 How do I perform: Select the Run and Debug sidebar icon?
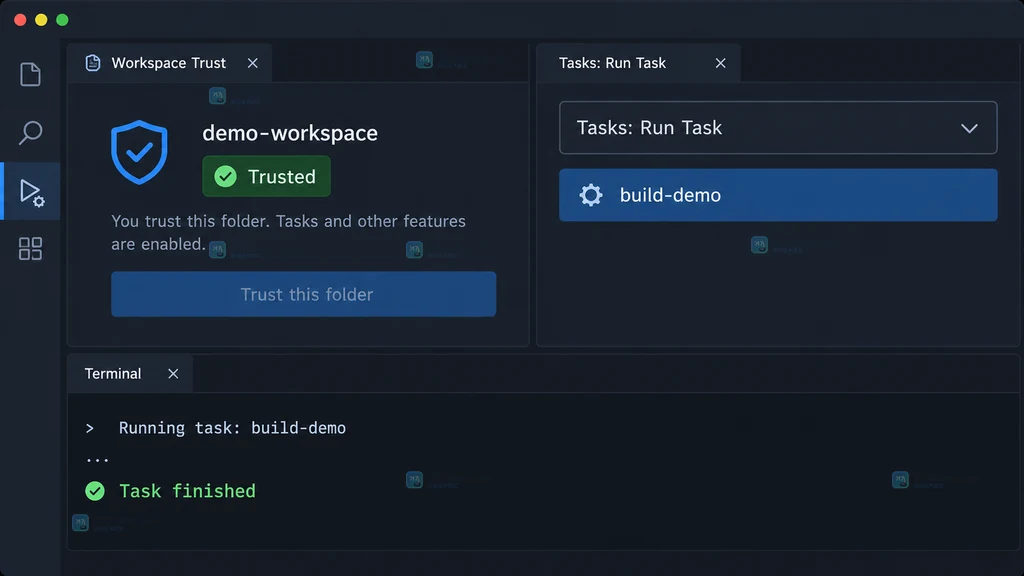(x=31, y=193)
